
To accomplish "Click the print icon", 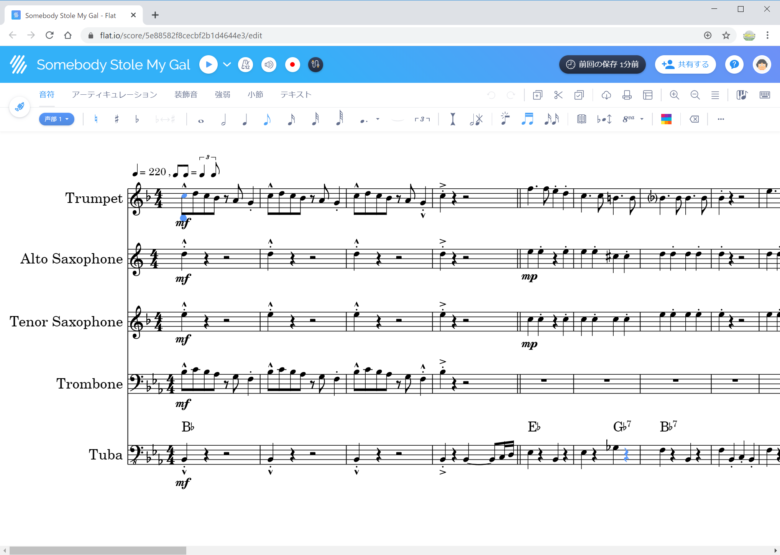I will click(627, 95).
